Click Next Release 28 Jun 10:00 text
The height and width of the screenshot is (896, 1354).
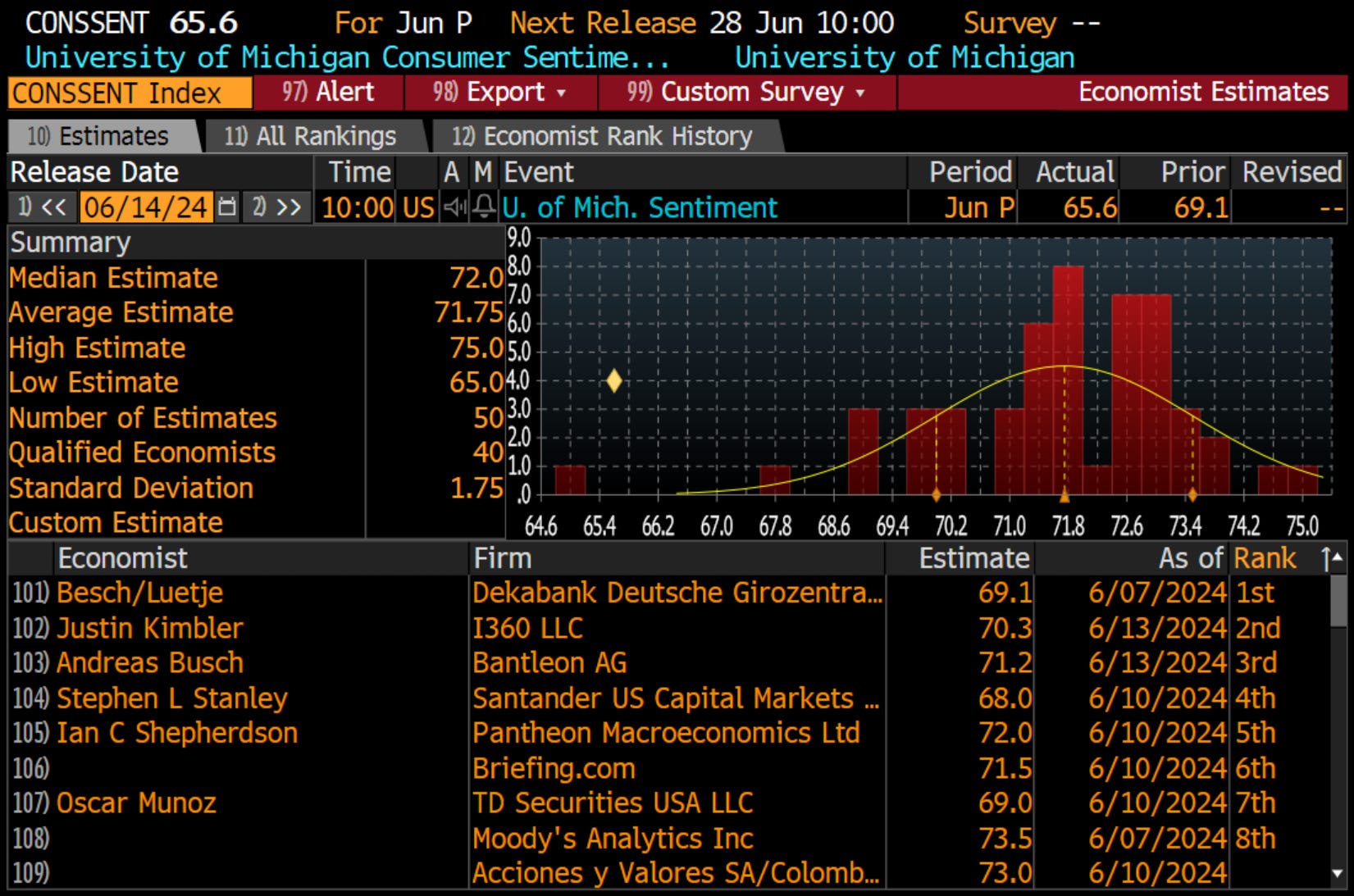tap(702, 23)
